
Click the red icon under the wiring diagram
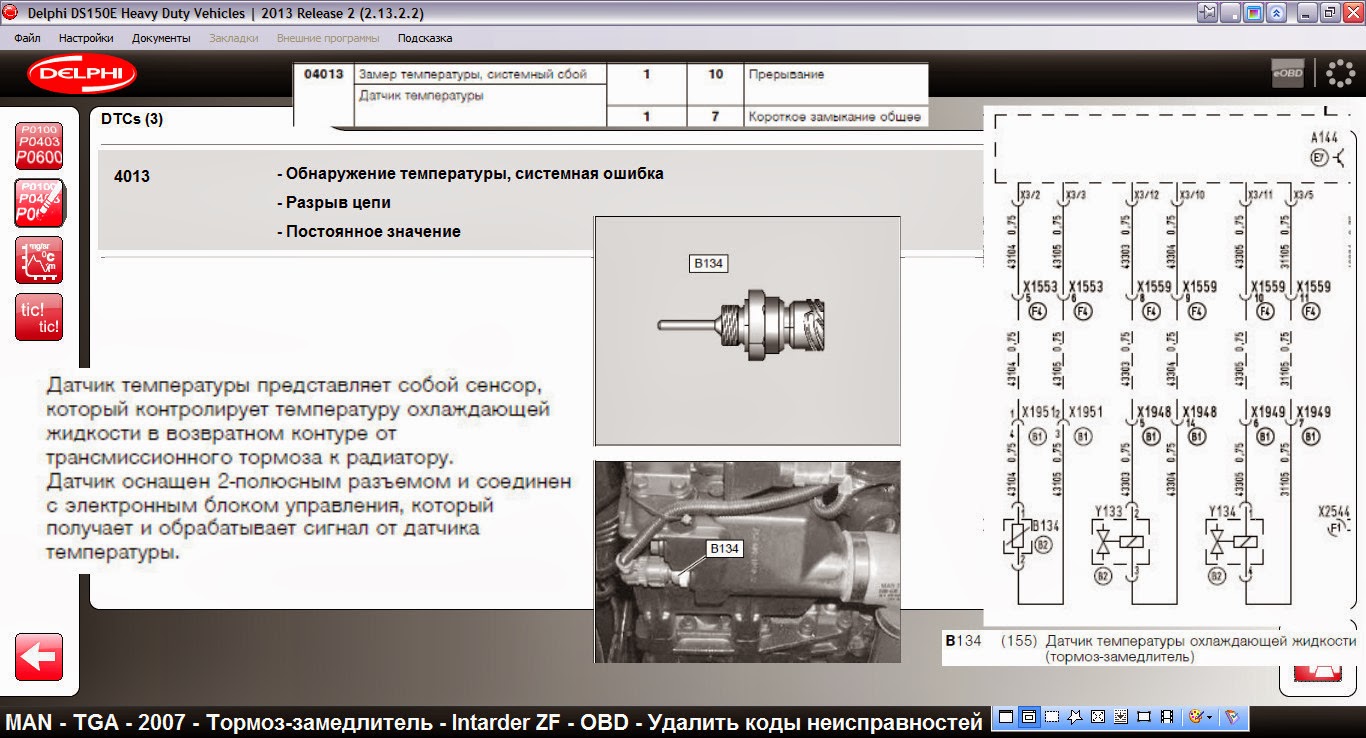(x=1318, y=674)
